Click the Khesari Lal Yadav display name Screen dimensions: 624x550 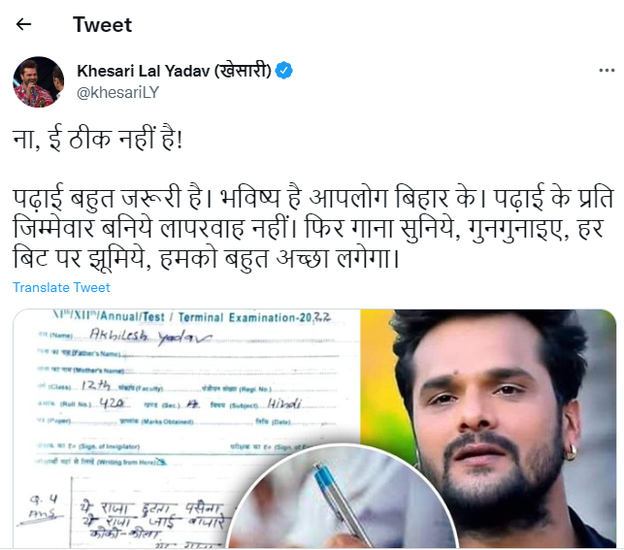[174, 71]
